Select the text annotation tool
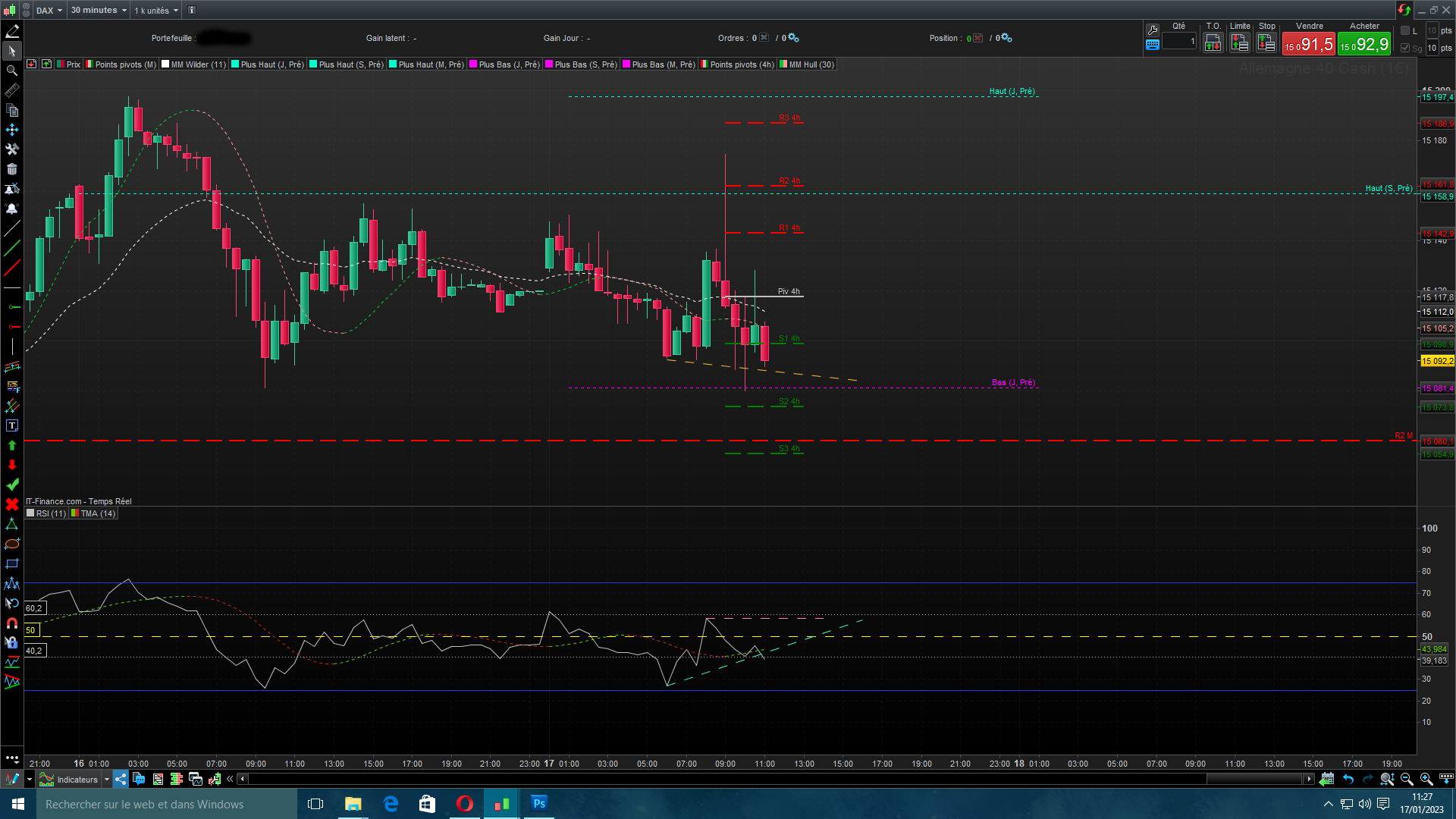The width and height of the screenshot is (1456, 819). pos(11,425)
